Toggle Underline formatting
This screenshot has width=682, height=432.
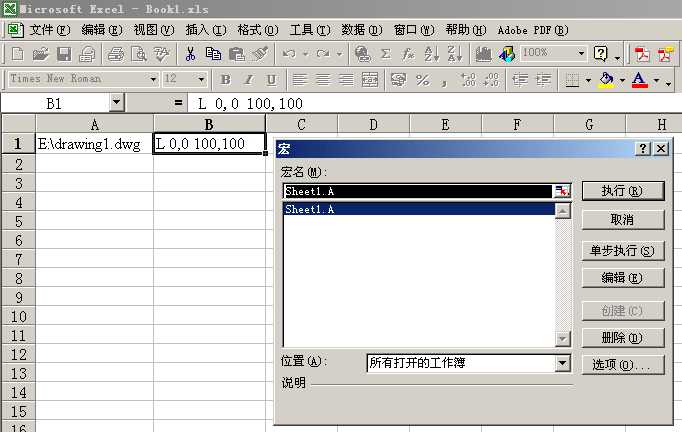tap(271, 80)
